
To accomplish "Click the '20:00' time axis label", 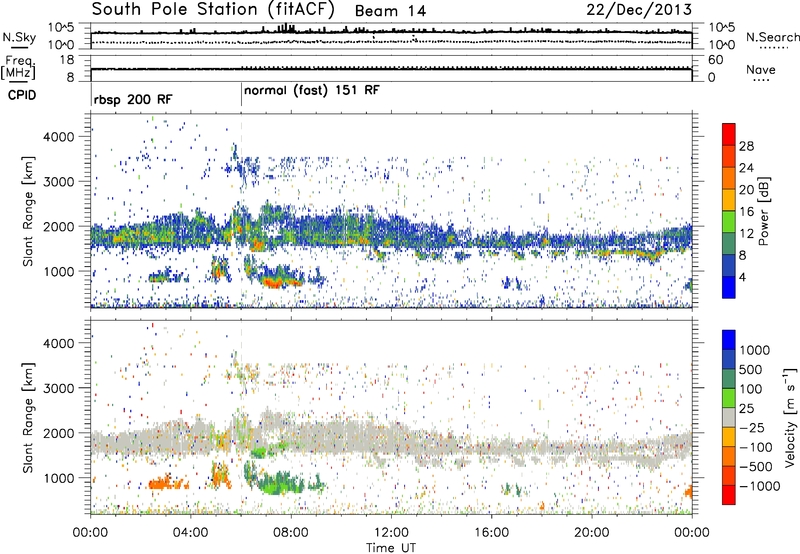I will coord(591,533).
